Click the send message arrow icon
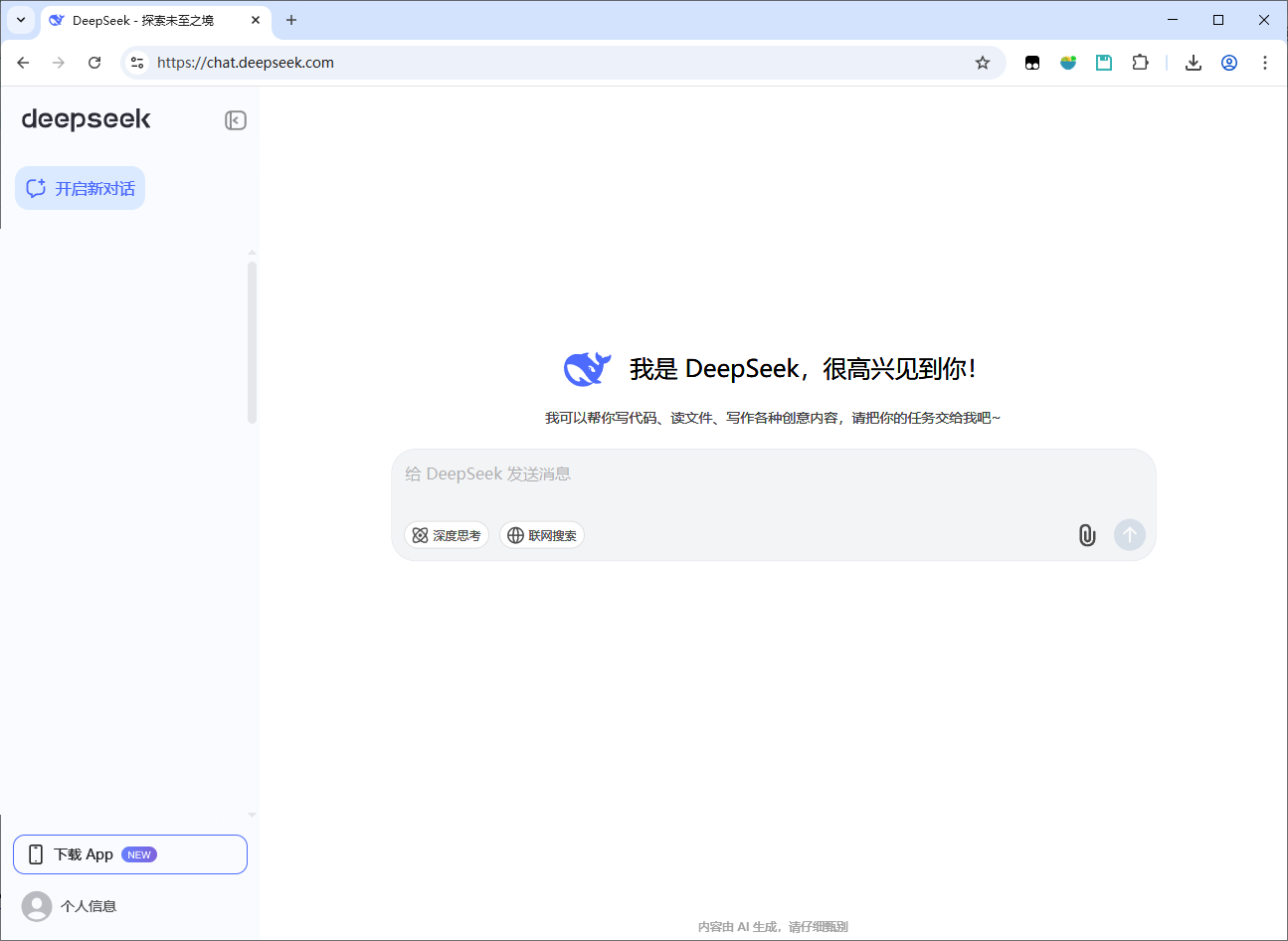The image size is (1288, 941). [x=1129, y=535]
